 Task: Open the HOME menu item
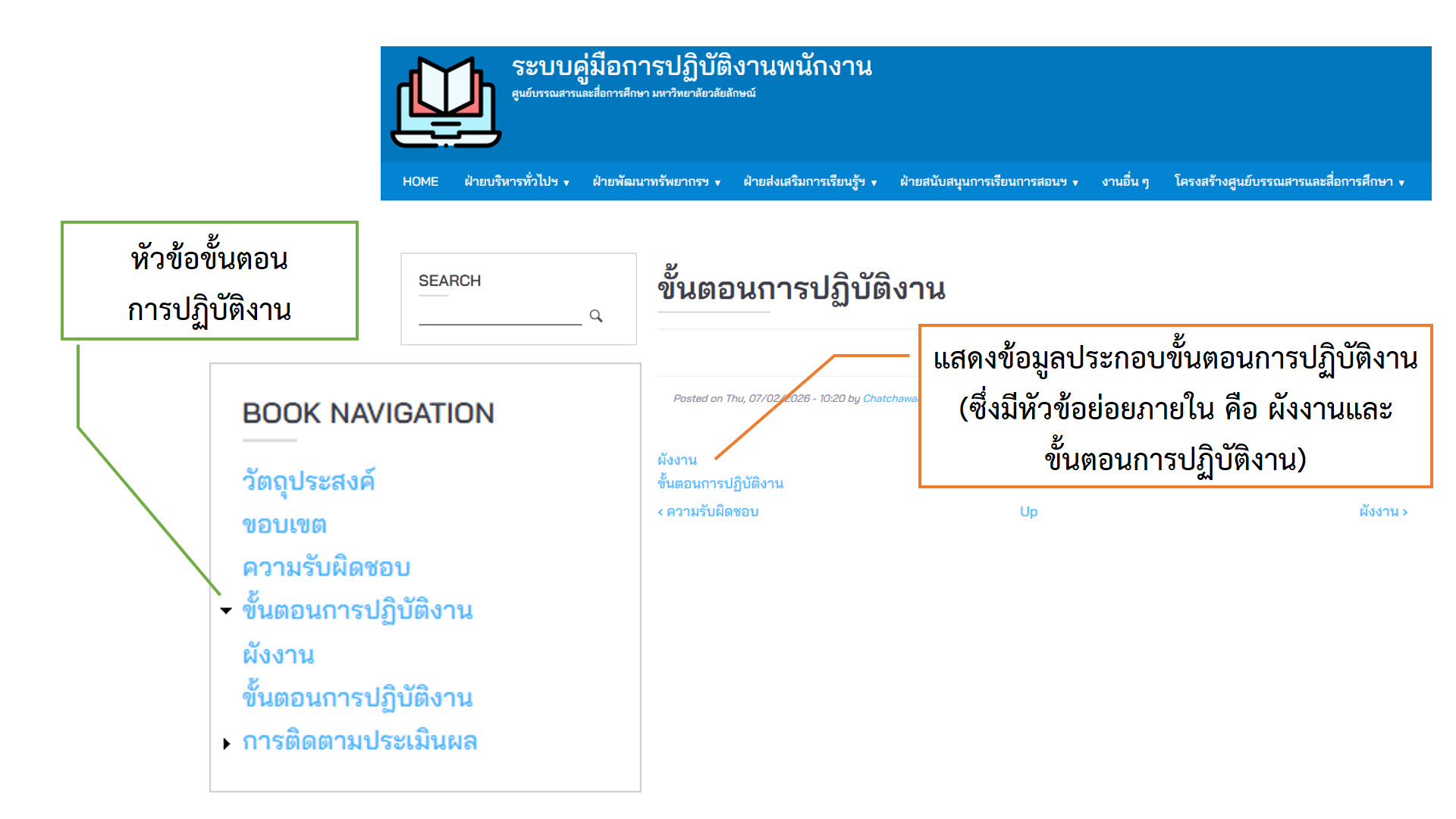tap(420, 182)
